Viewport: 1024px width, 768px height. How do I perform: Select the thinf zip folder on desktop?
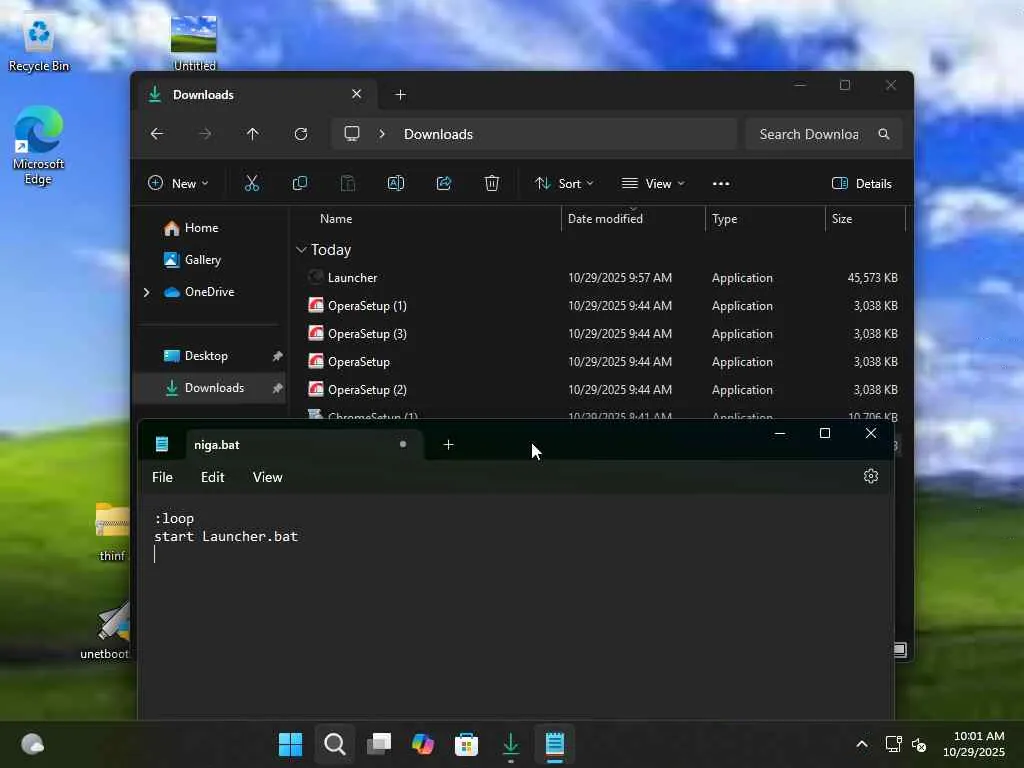tap(112, 531)
